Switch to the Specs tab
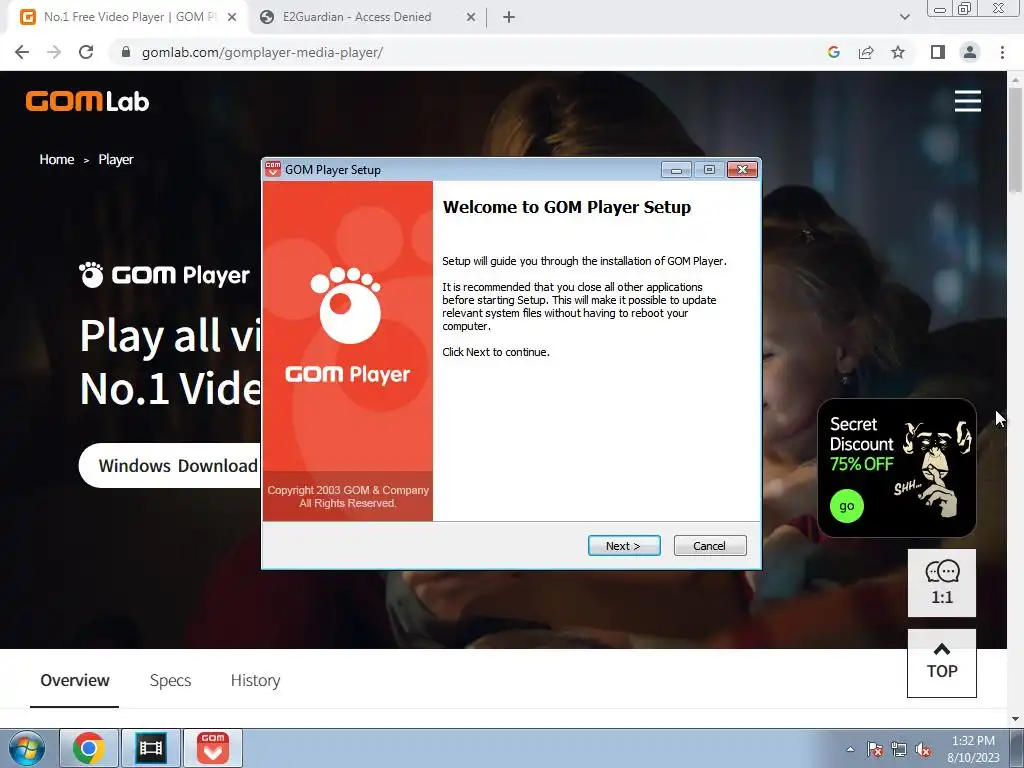1024x768 pixels. point(170,680)
